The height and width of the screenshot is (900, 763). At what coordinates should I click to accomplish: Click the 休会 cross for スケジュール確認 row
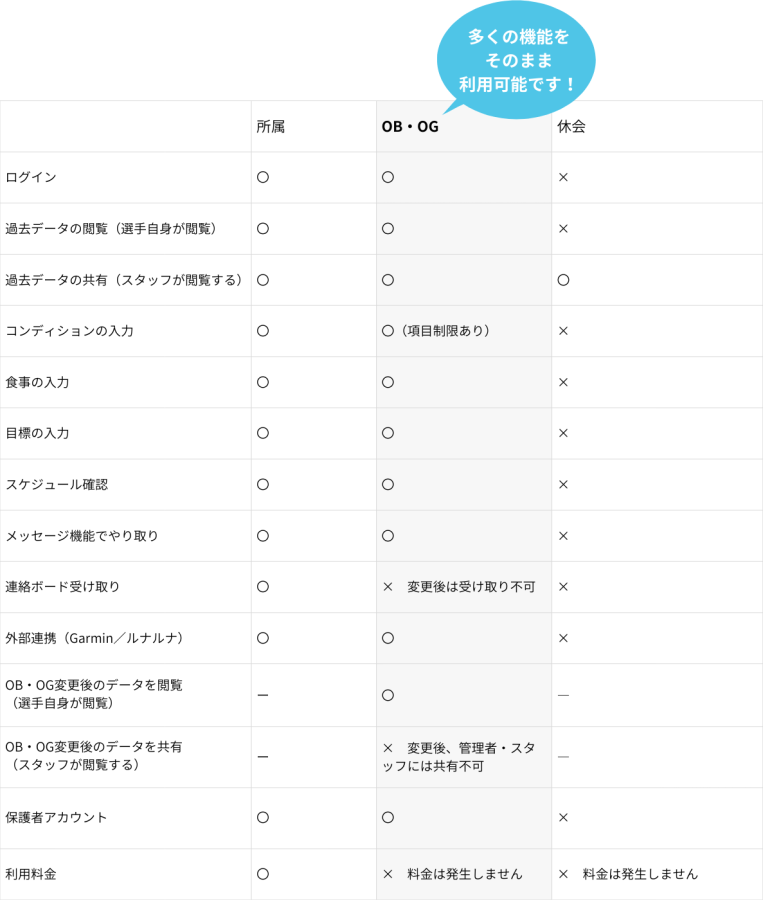563,485
